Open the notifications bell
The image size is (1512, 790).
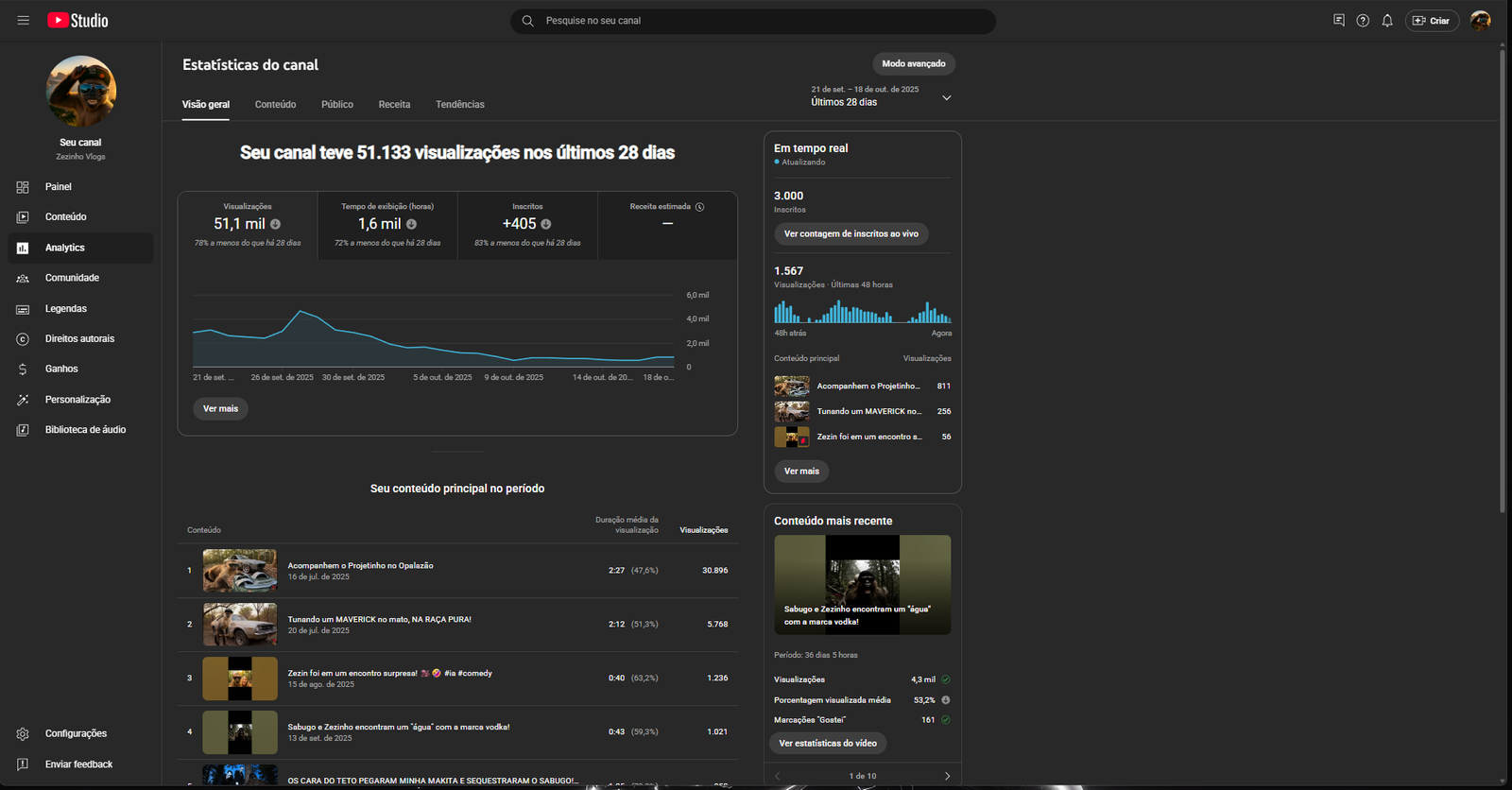tap(1387, 21)
